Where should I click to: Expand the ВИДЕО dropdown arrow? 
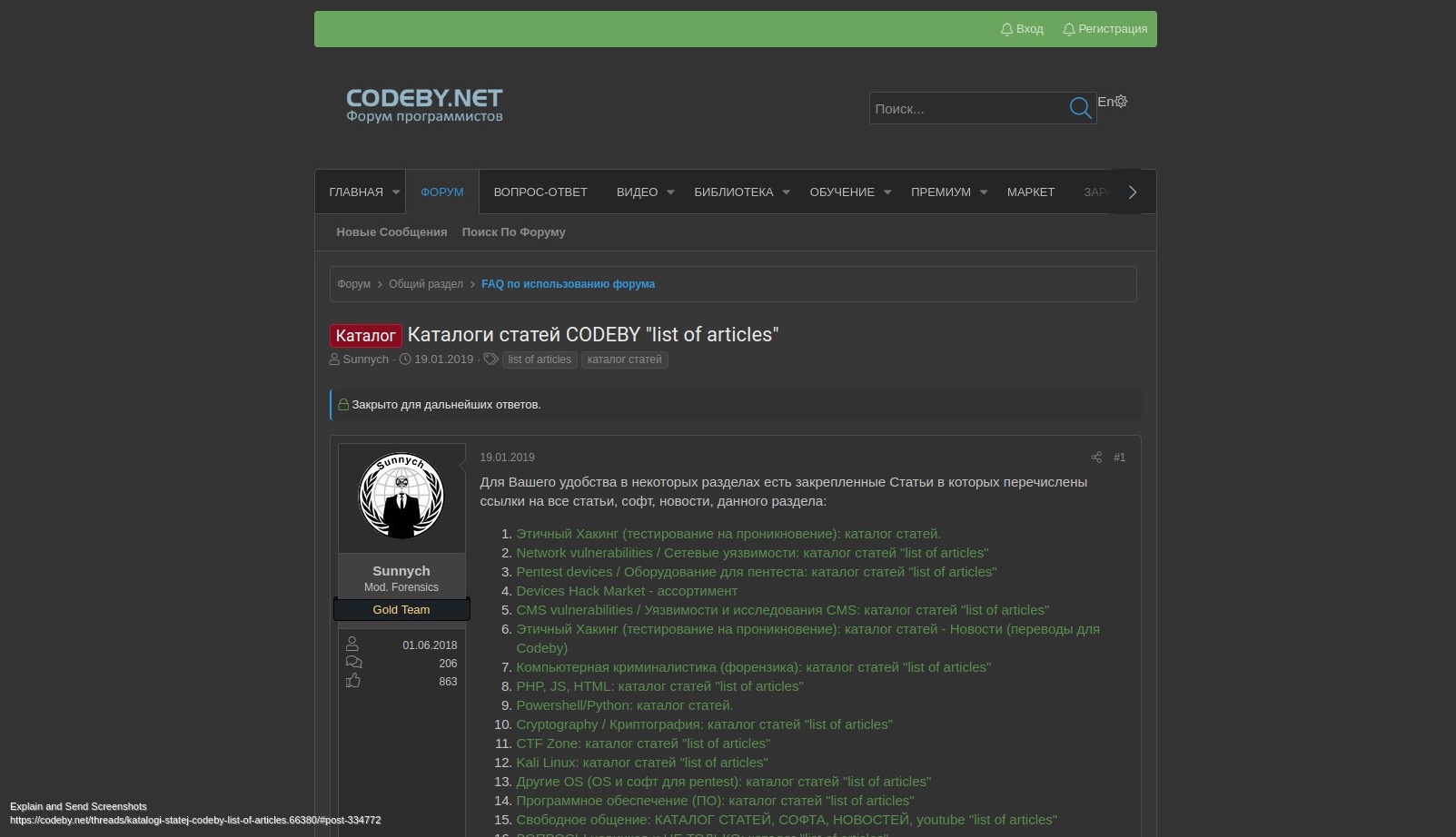pos(670,192)
